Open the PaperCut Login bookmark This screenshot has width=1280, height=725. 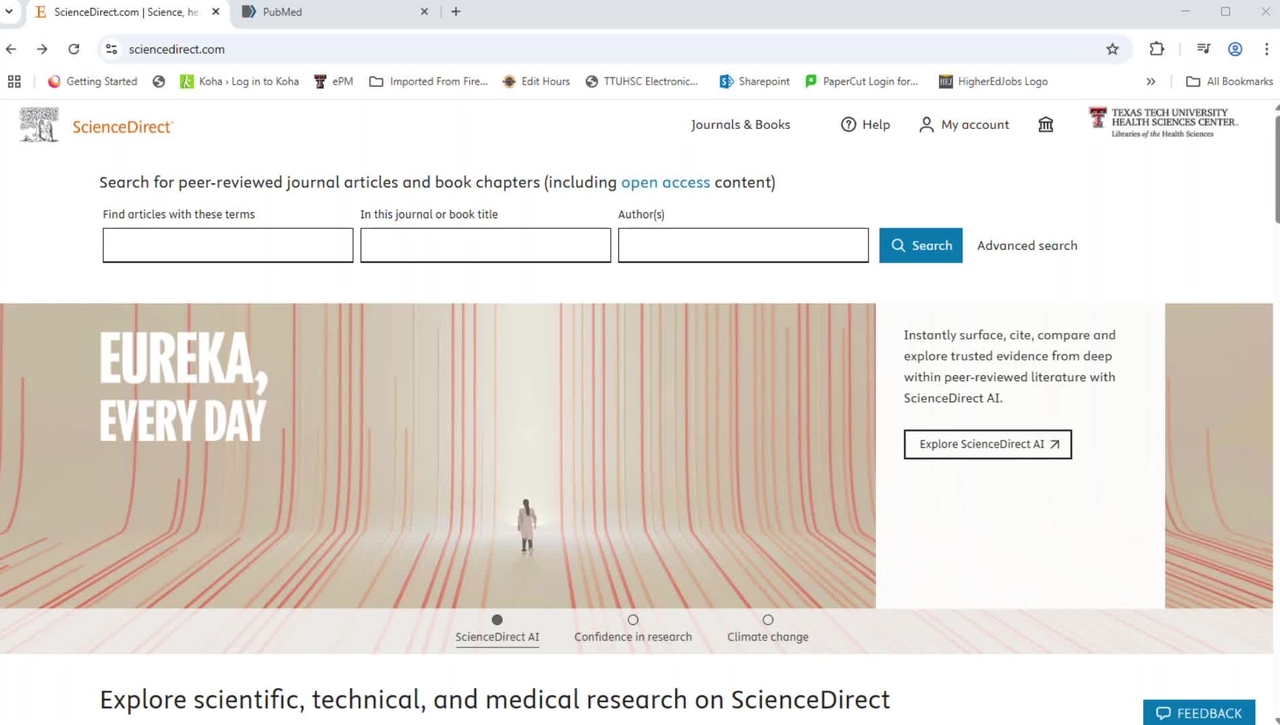click(861, 81)
